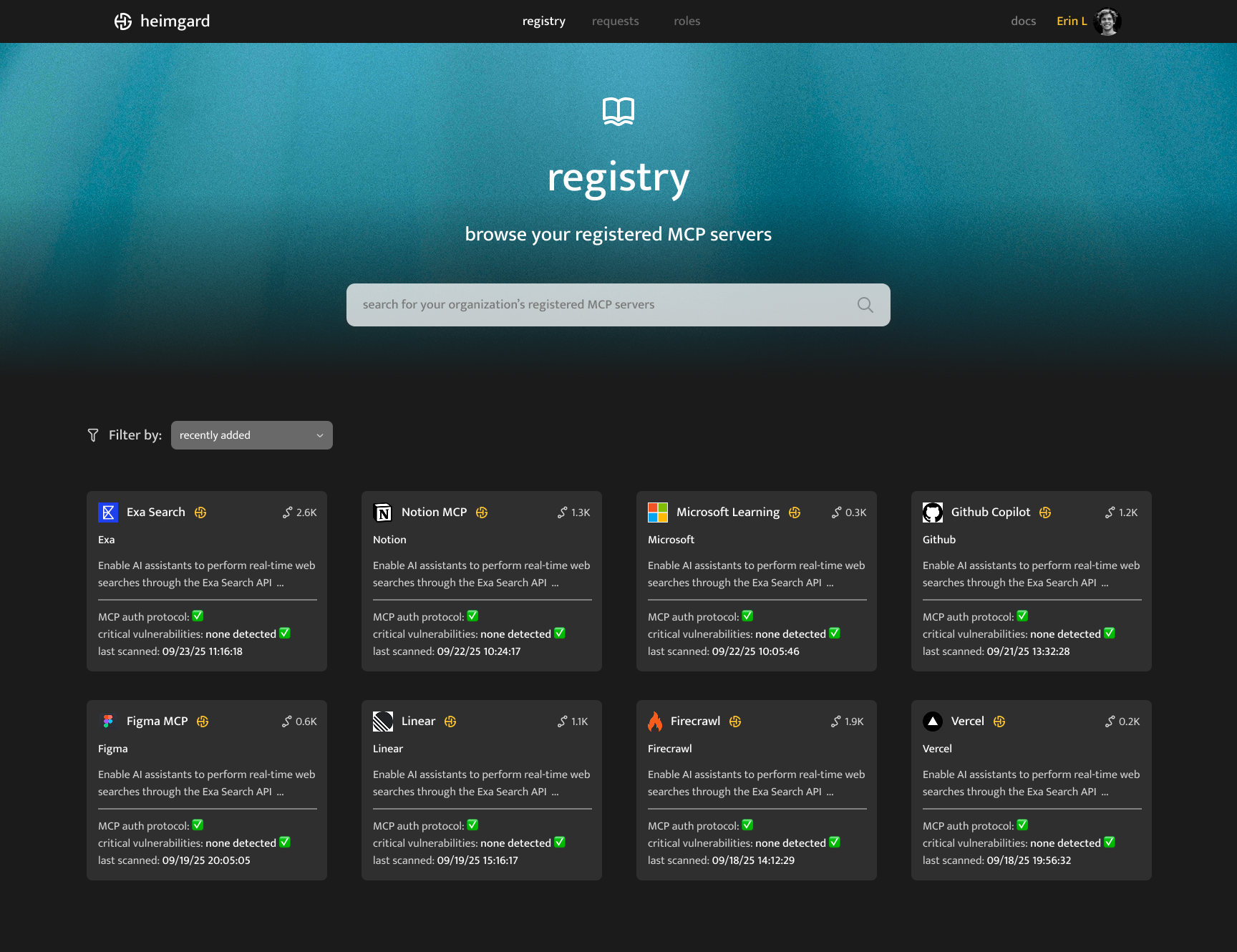1237x952 pixels.
Task: Expand Vercel card description ellipsis
Action: (x=1105, y=792)
